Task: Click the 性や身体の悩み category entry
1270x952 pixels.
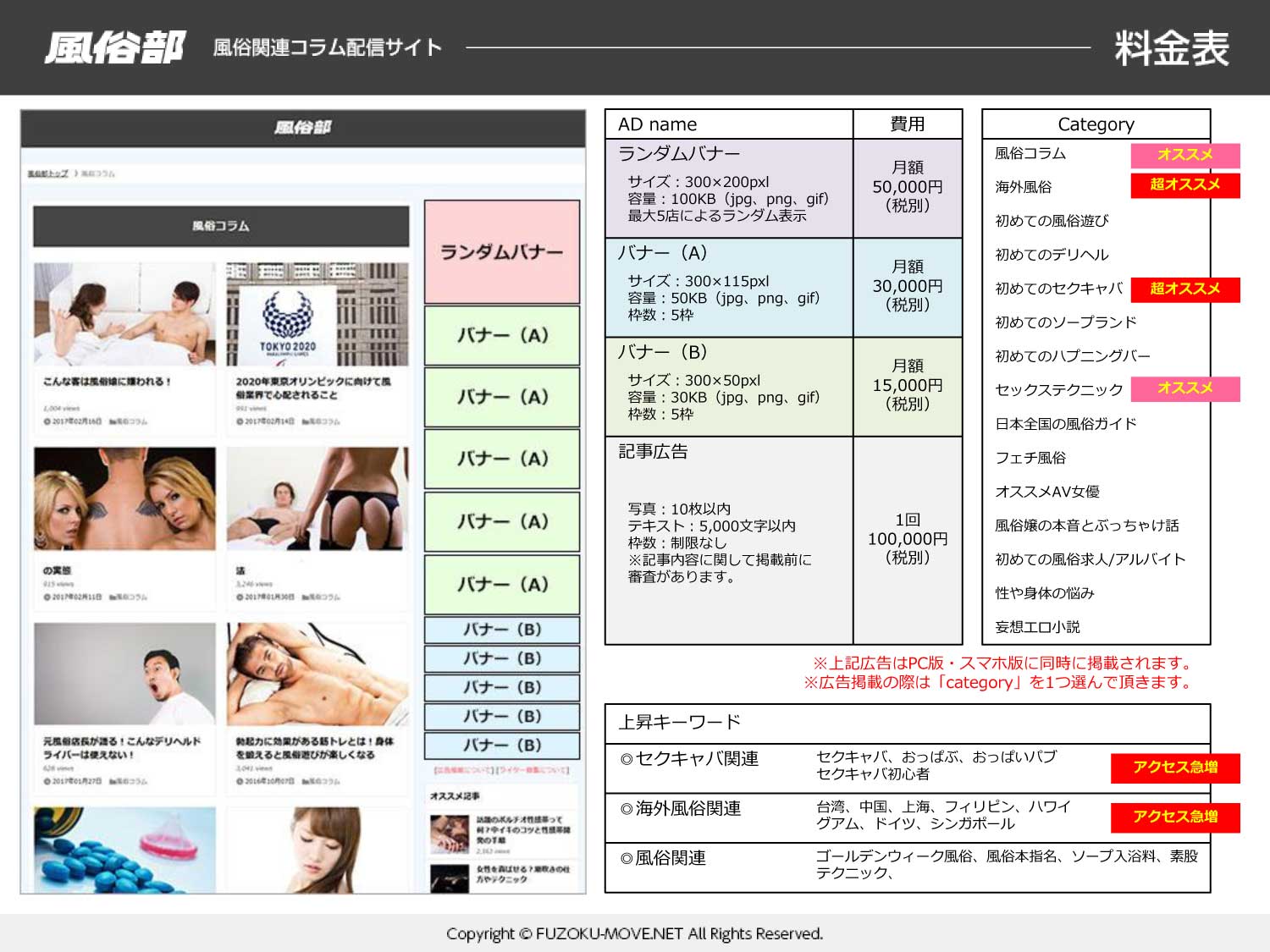Action: (1045, 593)
